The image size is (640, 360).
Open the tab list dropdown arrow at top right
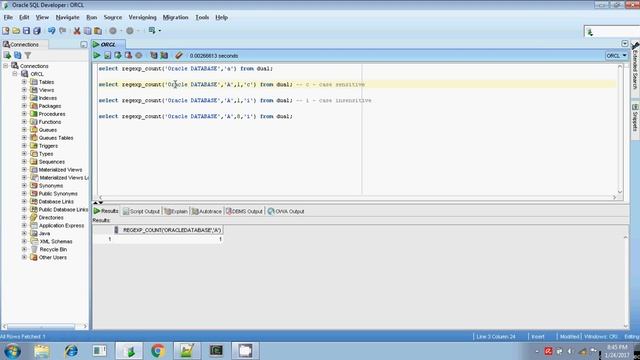click(624, 43)
